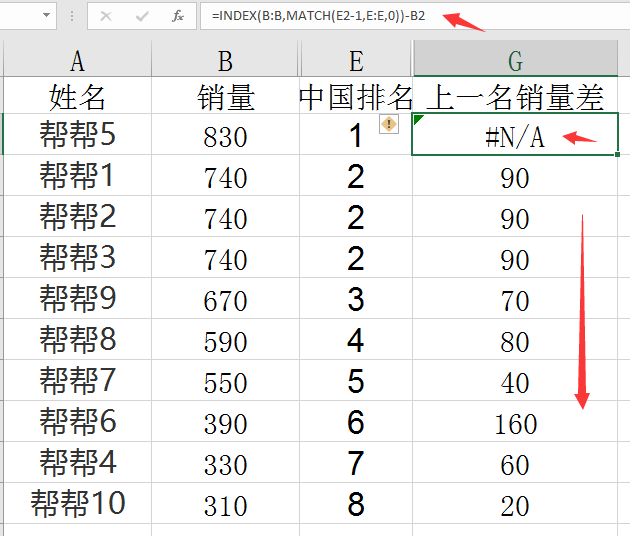
Task: Select the sales cell 830
Action: [x=225, y=134]
